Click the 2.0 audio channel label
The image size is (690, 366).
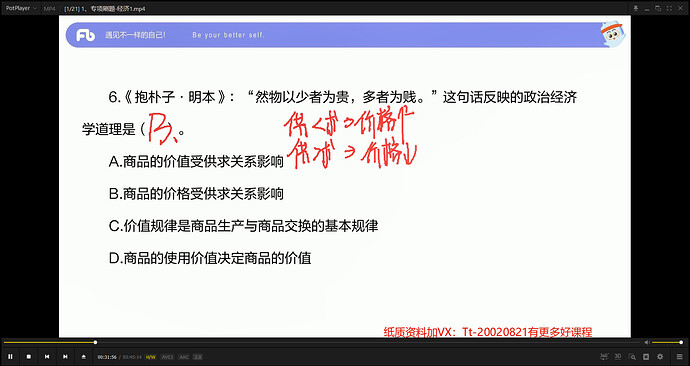coord(198,357)
